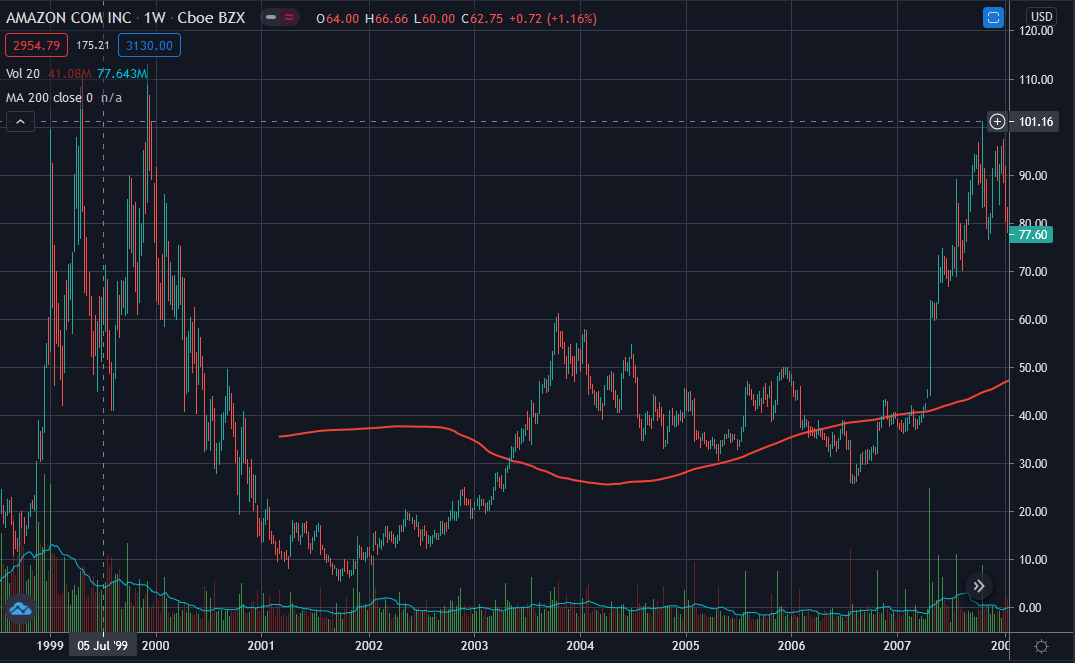Click the blue buy price 3130.00 button
The image size is (1075, 663).
pyautogui.click(x=148, y=45)
